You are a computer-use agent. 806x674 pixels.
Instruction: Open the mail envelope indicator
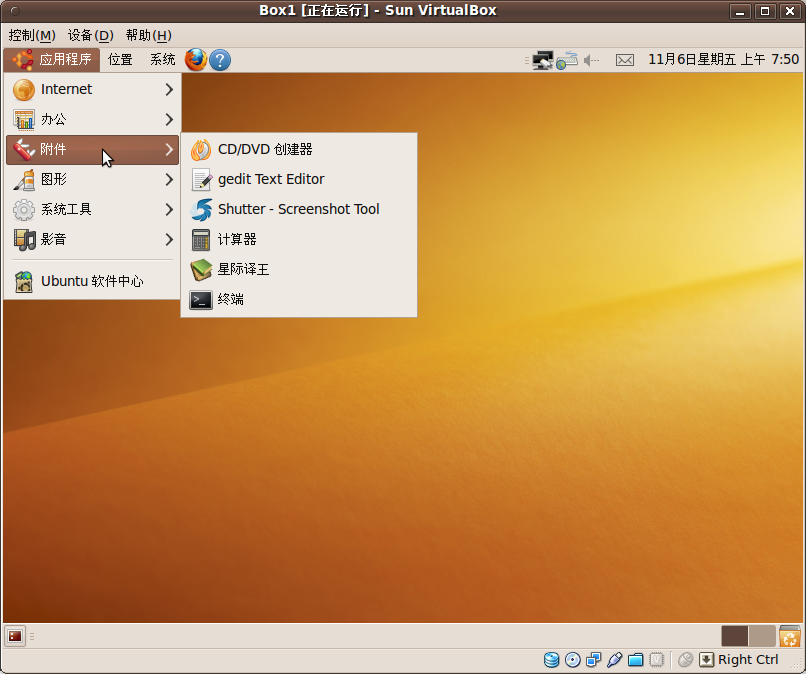(625, 60)
